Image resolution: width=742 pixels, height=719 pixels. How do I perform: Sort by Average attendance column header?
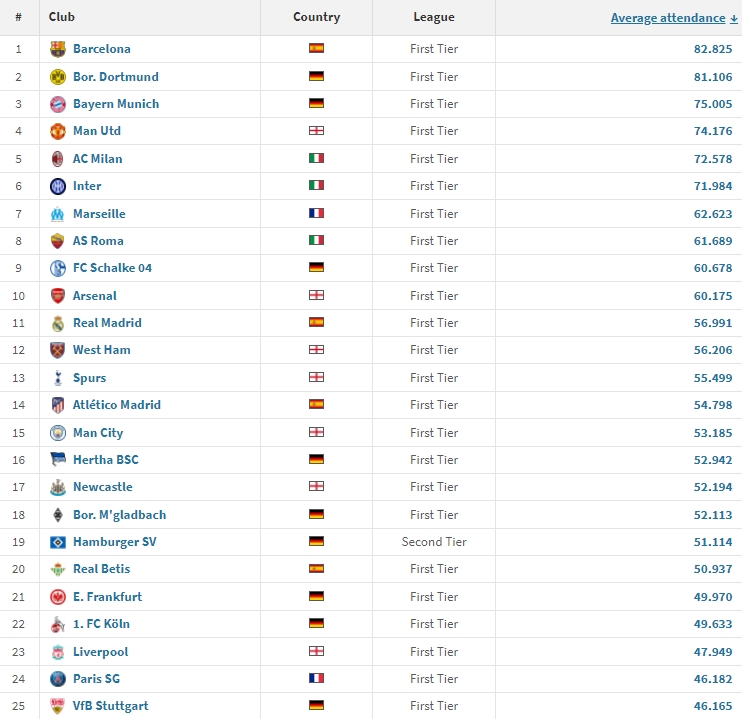(x=668, y=18)
